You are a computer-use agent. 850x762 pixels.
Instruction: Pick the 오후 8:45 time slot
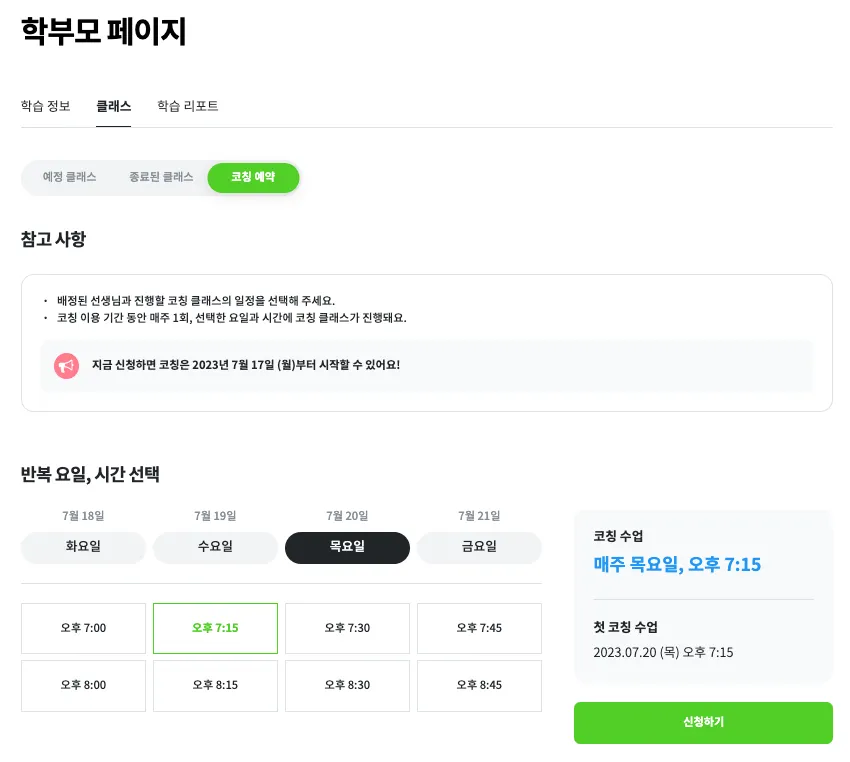479,685
